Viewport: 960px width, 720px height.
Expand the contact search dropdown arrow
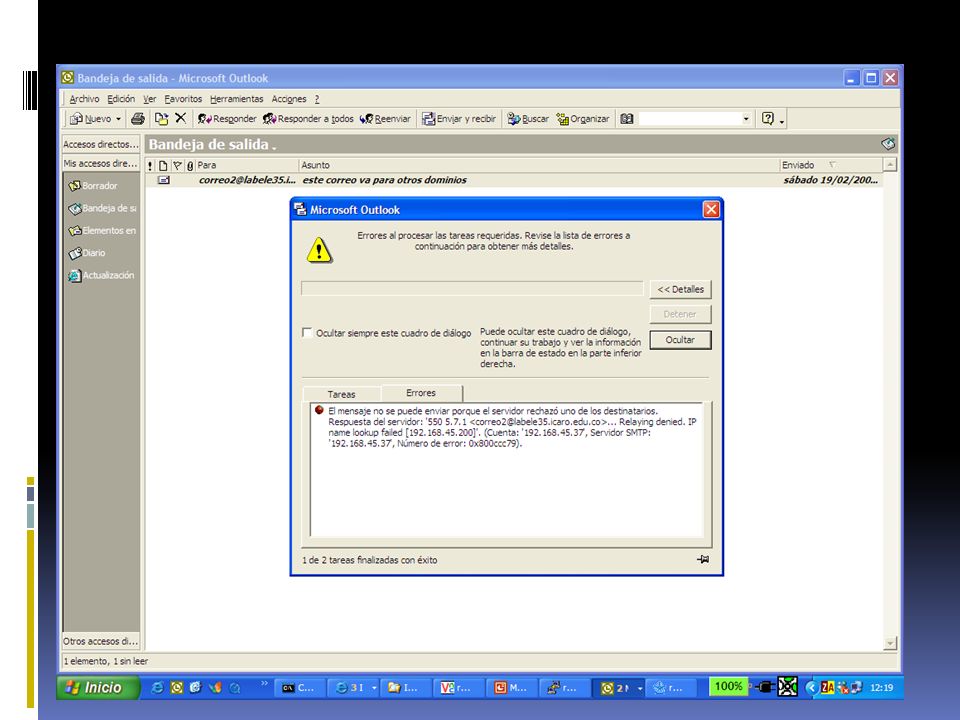(746, 119)
